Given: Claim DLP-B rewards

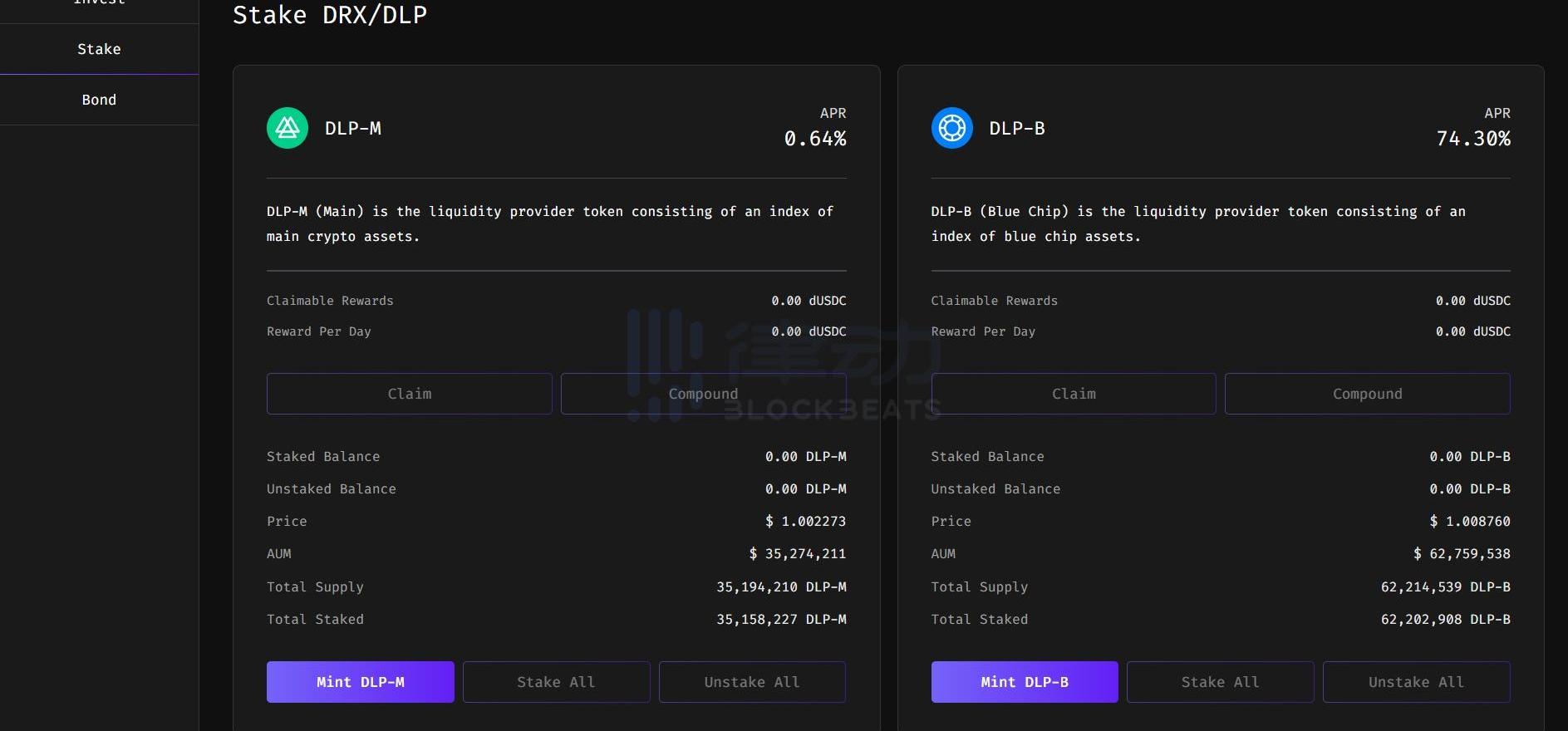Looking at the screenshot, I should (1073, 394).
